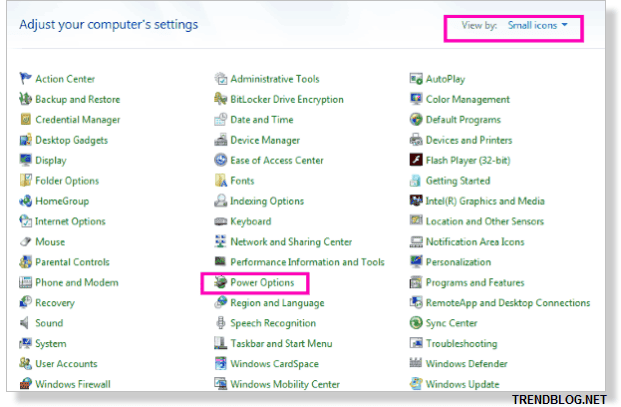
Task: Click the User Accounts icon
Action: 25,363
